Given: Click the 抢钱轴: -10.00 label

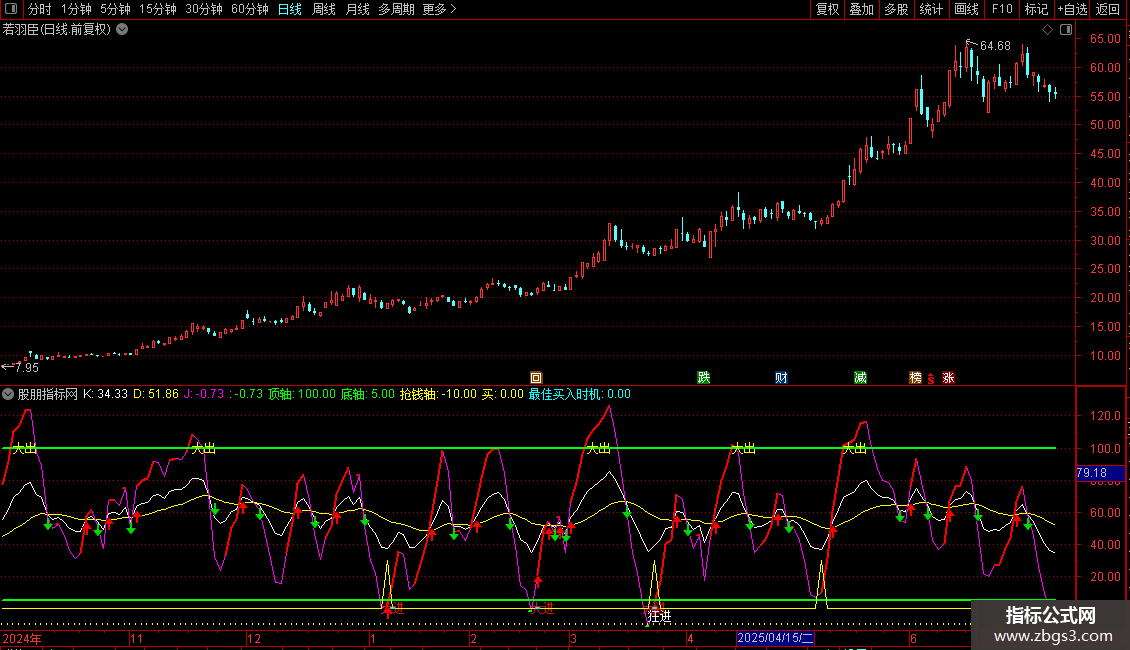Looking at the screenshot, I should click(x=438, y=394).
